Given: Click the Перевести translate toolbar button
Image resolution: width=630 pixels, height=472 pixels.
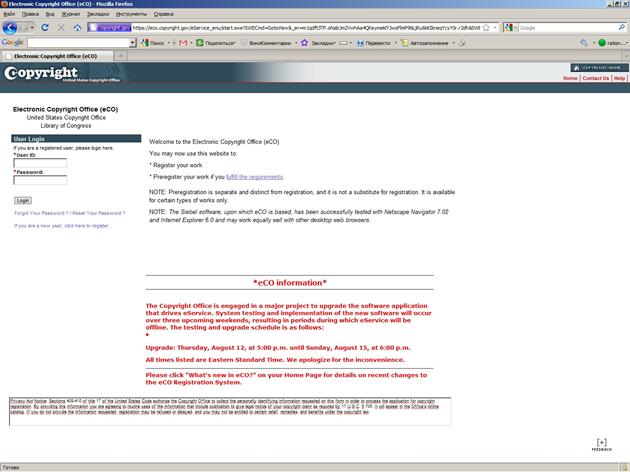Looking at the screenshot, I should tap(374, 43).
